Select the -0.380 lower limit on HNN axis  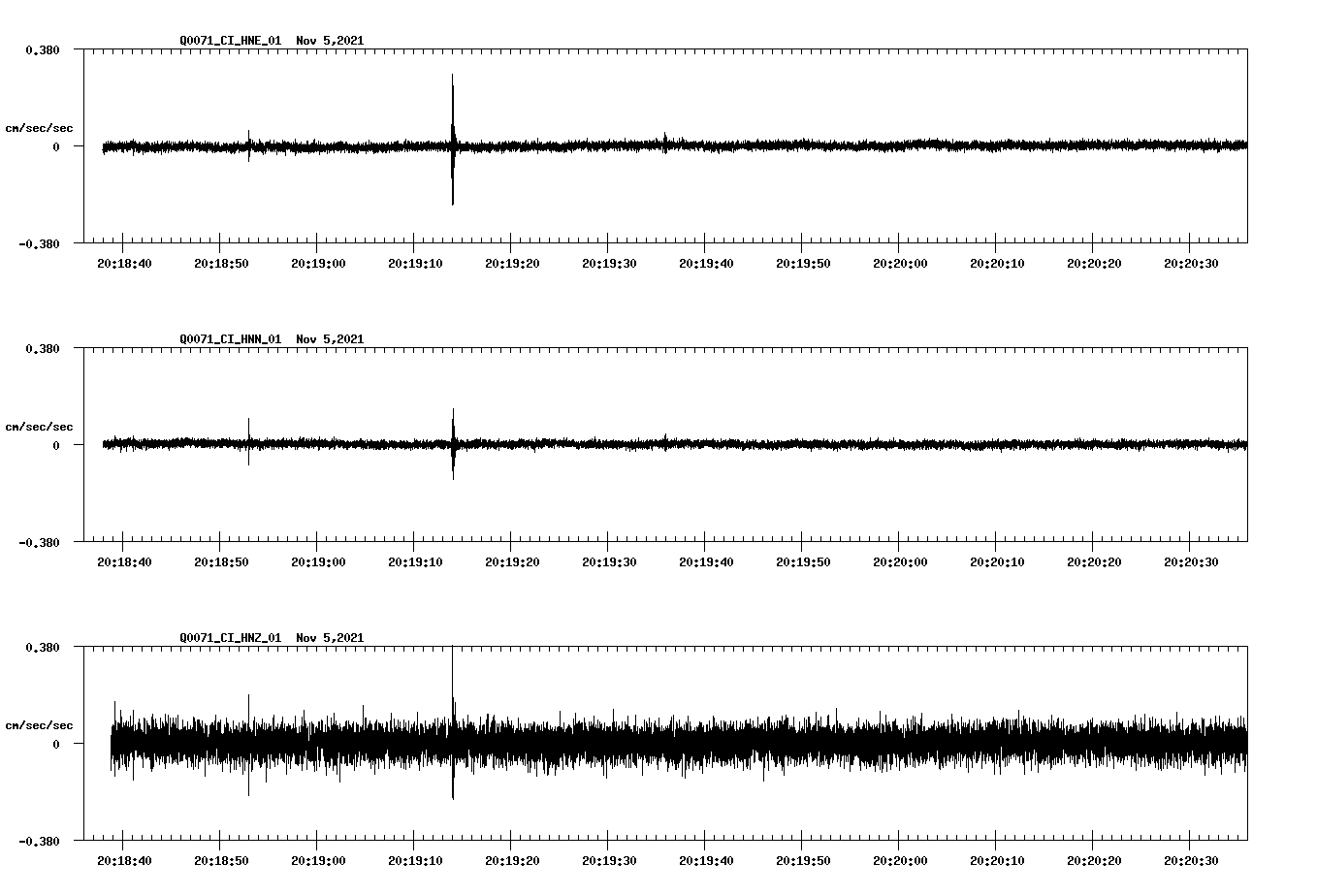pyautogui.click(x=40, y=542)
